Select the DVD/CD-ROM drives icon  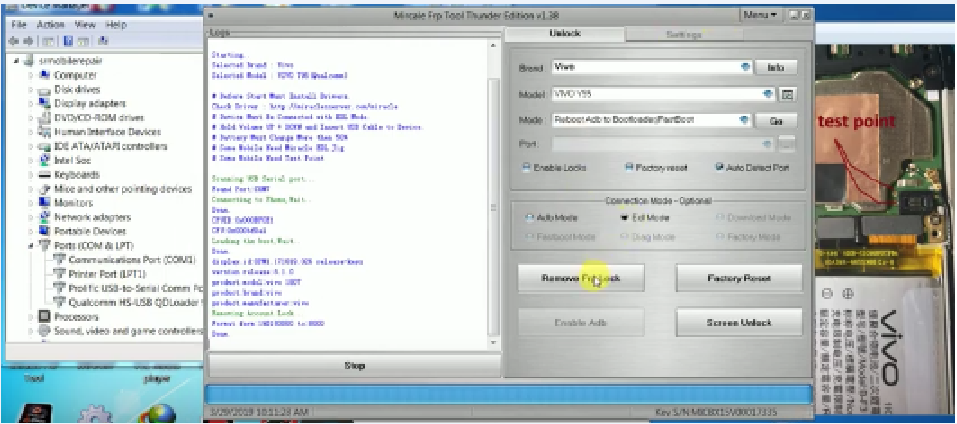pyautogui.click(x=44, y=117)
